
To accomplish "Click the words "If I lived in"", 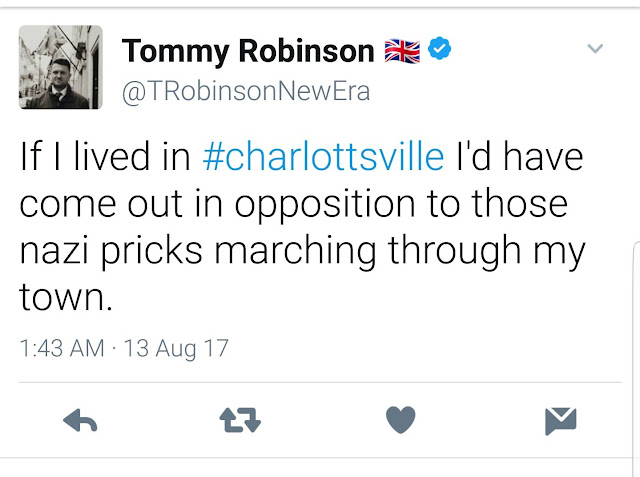I will (105, 157).
